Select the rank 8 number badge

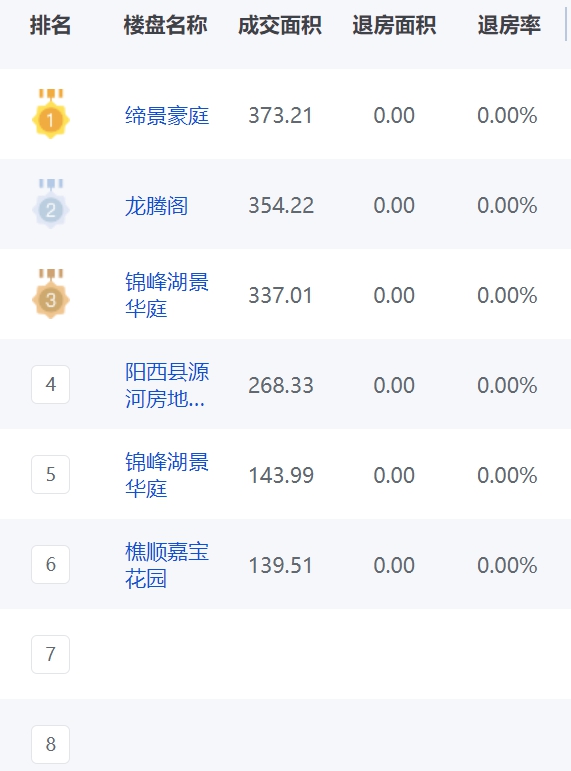[x=51, y=744]
